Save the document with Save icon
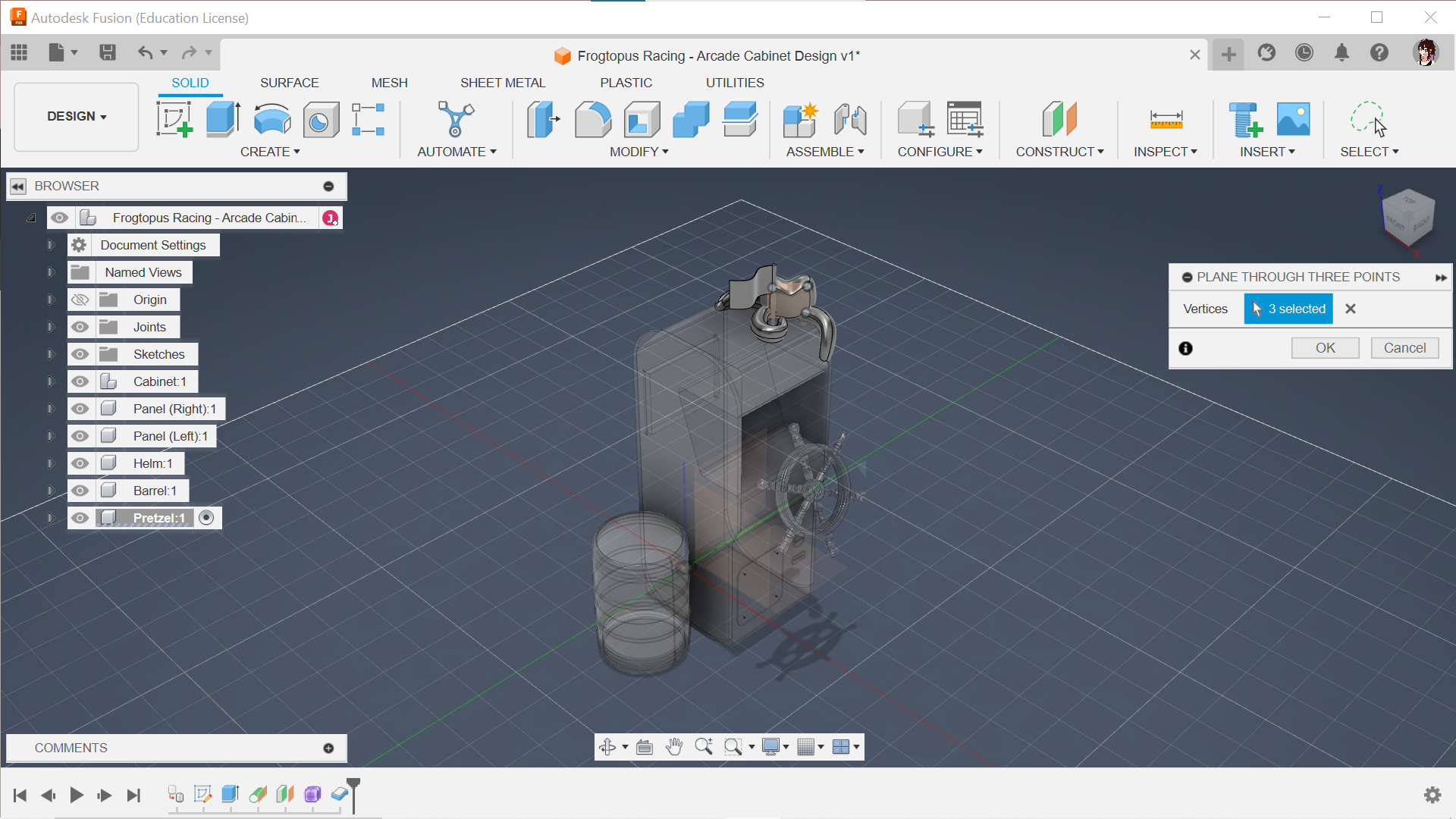The height and width of the screenshot is (819, 1456). (x=108, y=52)
